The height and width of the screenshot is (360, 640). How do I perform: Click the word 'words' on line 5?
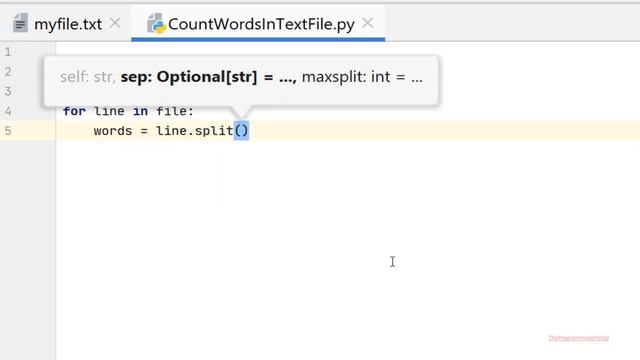click(x=113, y=131)
